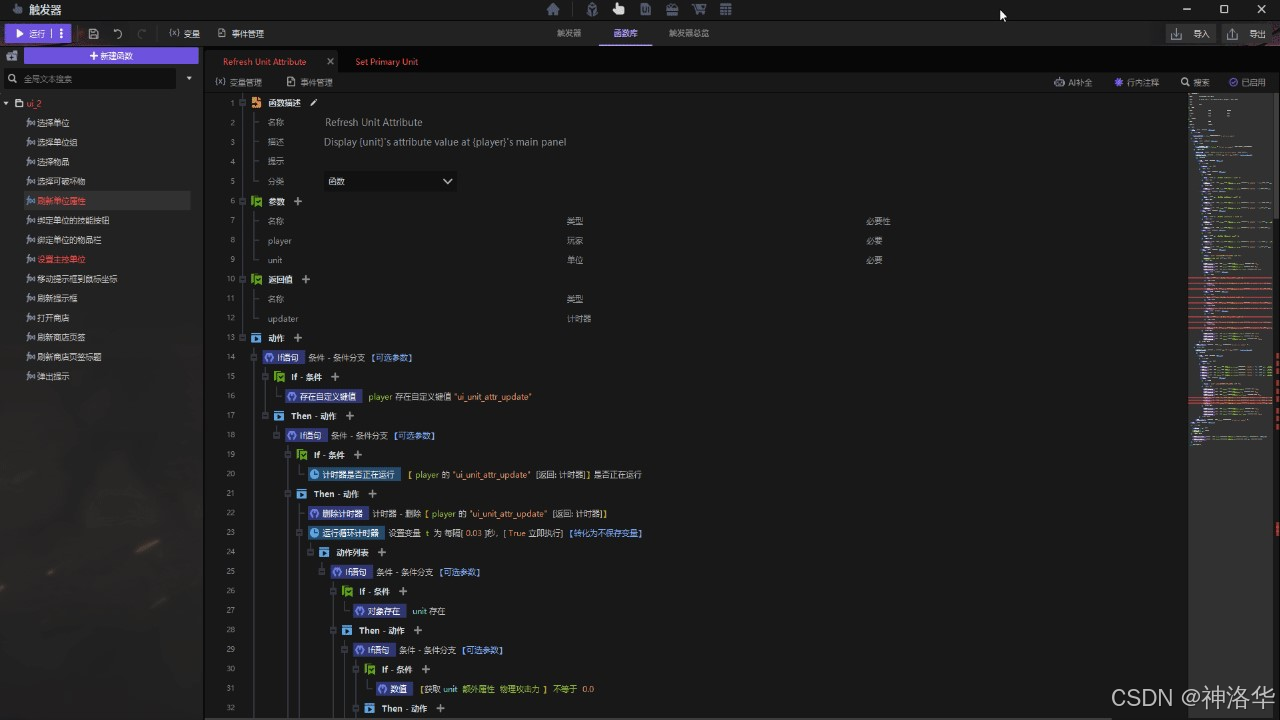Click the name field Refresh Unit Attribute

tap(374, 123)
